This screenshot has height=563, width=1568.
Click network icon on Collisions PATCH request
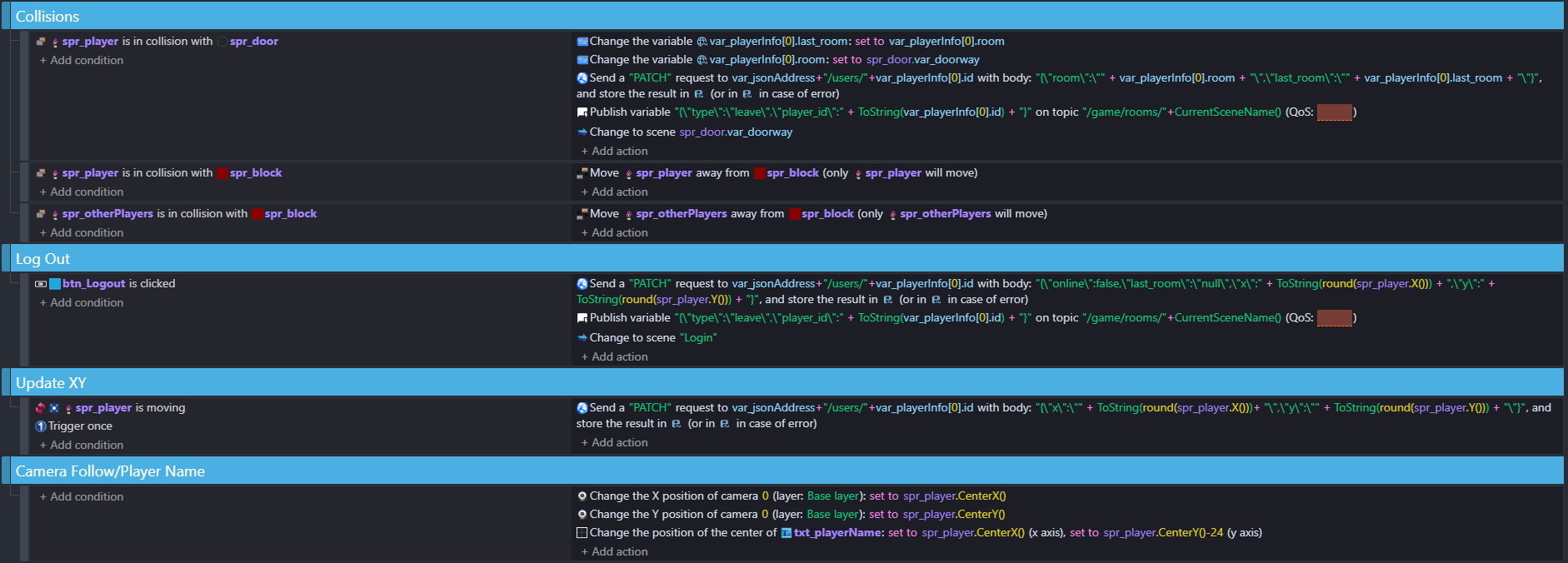(x=582, y=78)
